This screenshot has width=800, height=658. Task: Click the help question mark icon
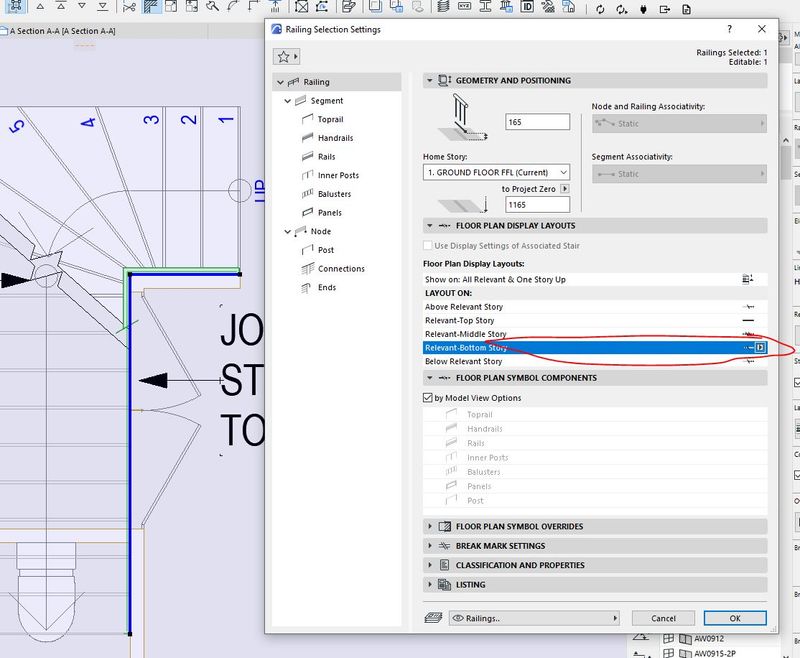729,30
